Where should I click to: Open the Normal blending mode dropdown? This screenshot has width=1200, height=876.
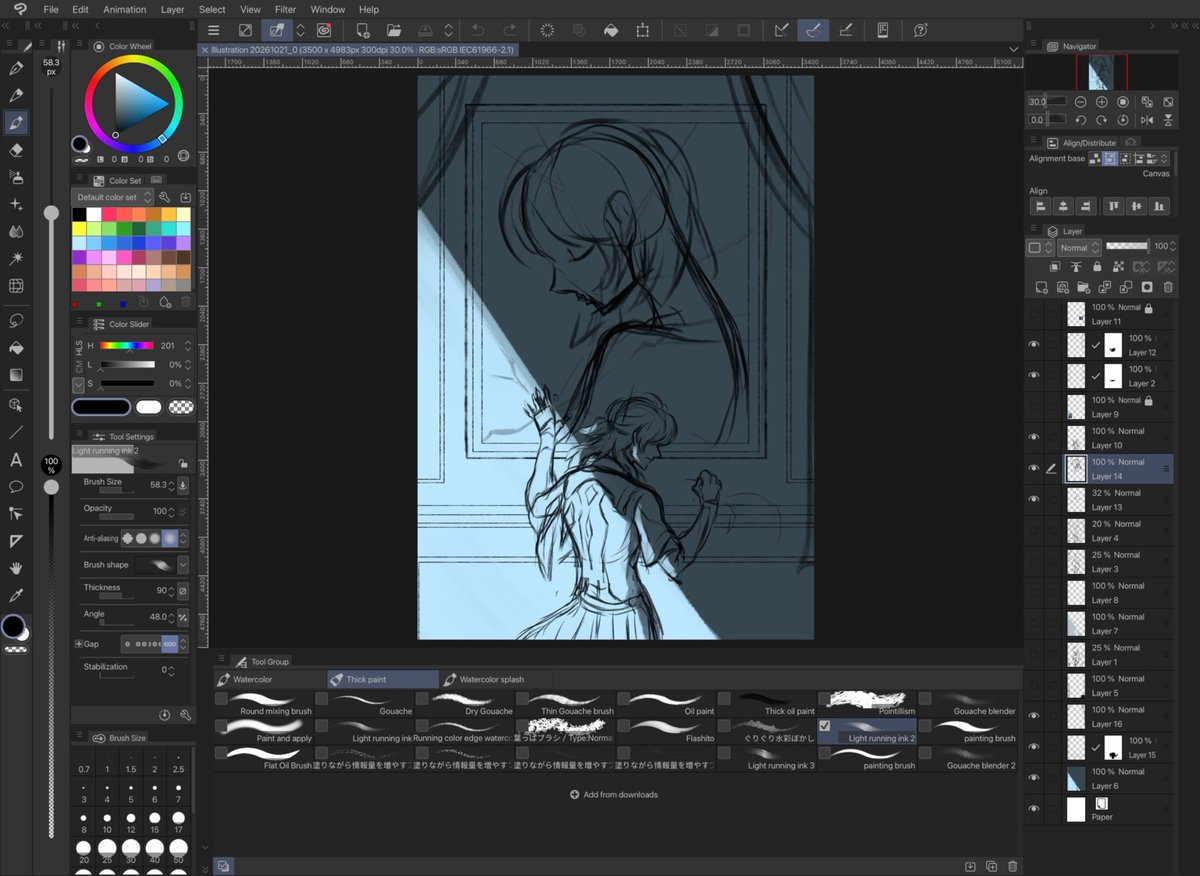click(x=1080, y=247)
